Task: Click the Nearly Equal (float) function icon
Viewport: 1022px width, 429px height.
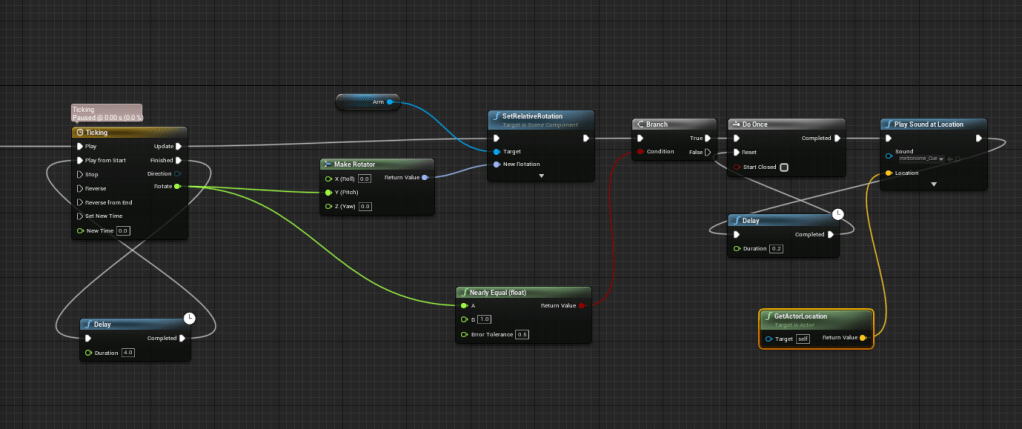Action: click(x=463, y=292)
